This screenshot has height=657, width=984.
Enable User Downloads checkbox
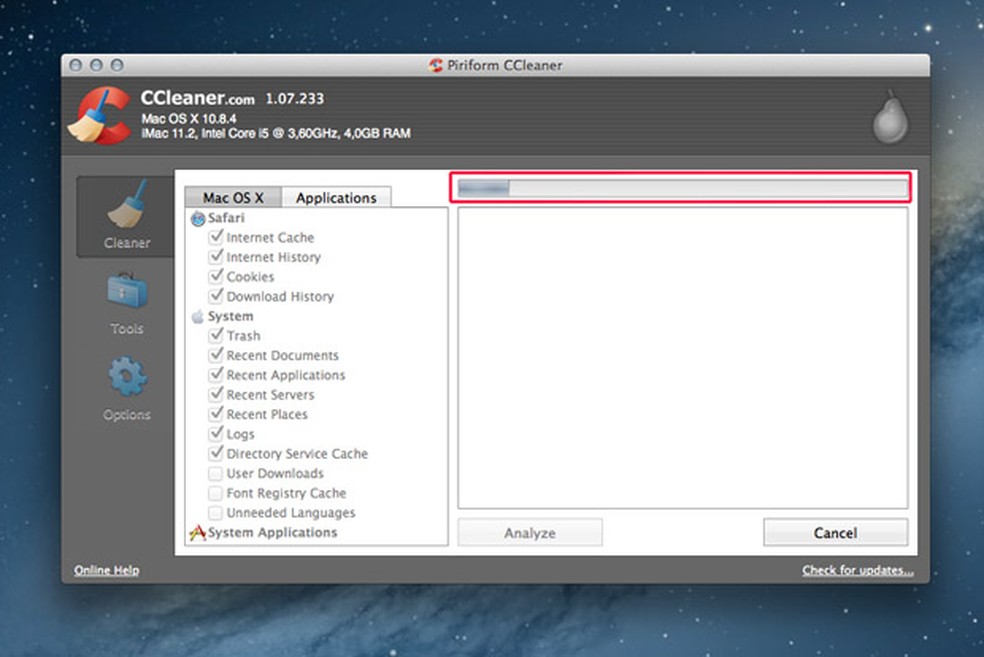point(215,473)
